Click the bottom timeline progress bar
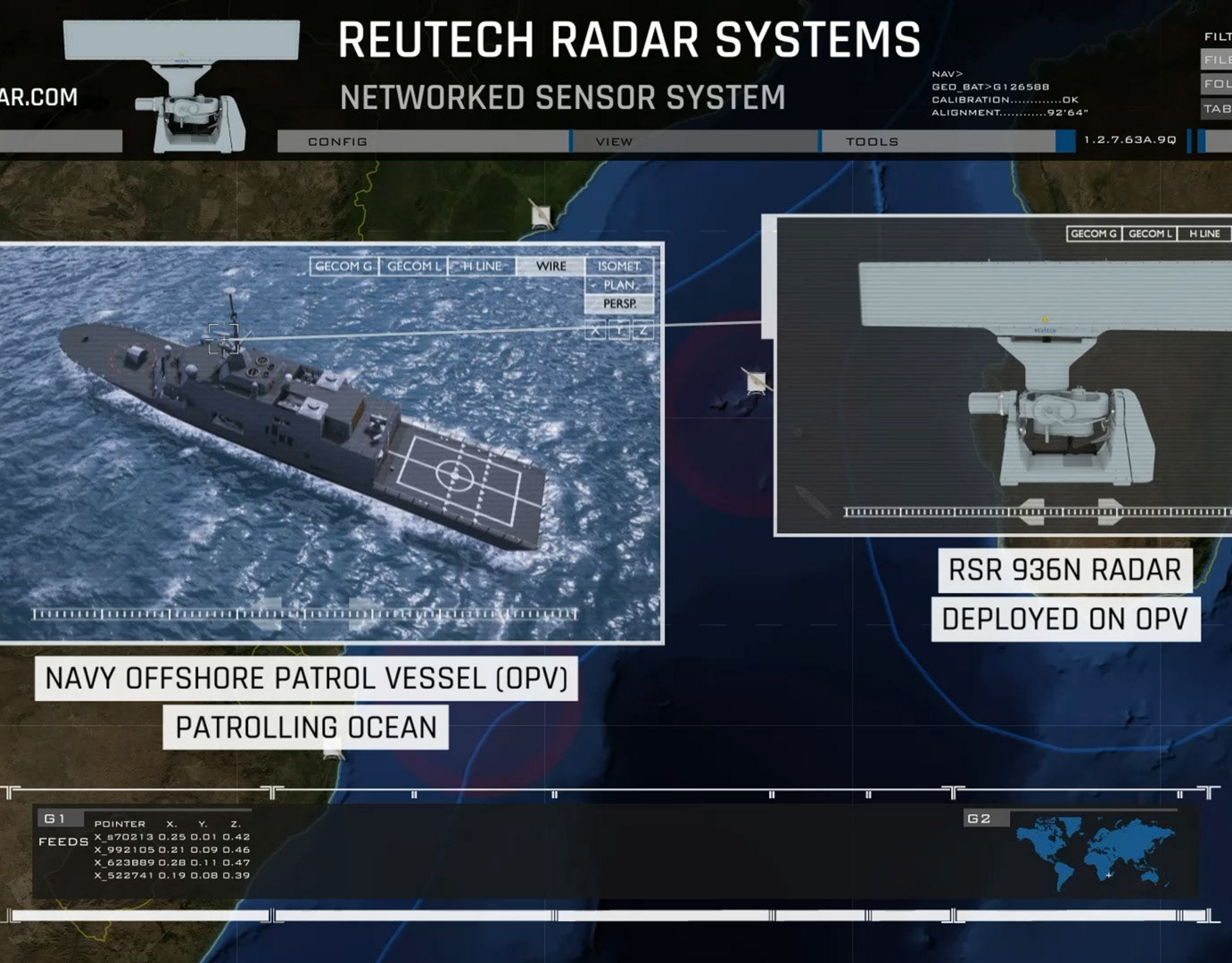 tap(611, 916)
